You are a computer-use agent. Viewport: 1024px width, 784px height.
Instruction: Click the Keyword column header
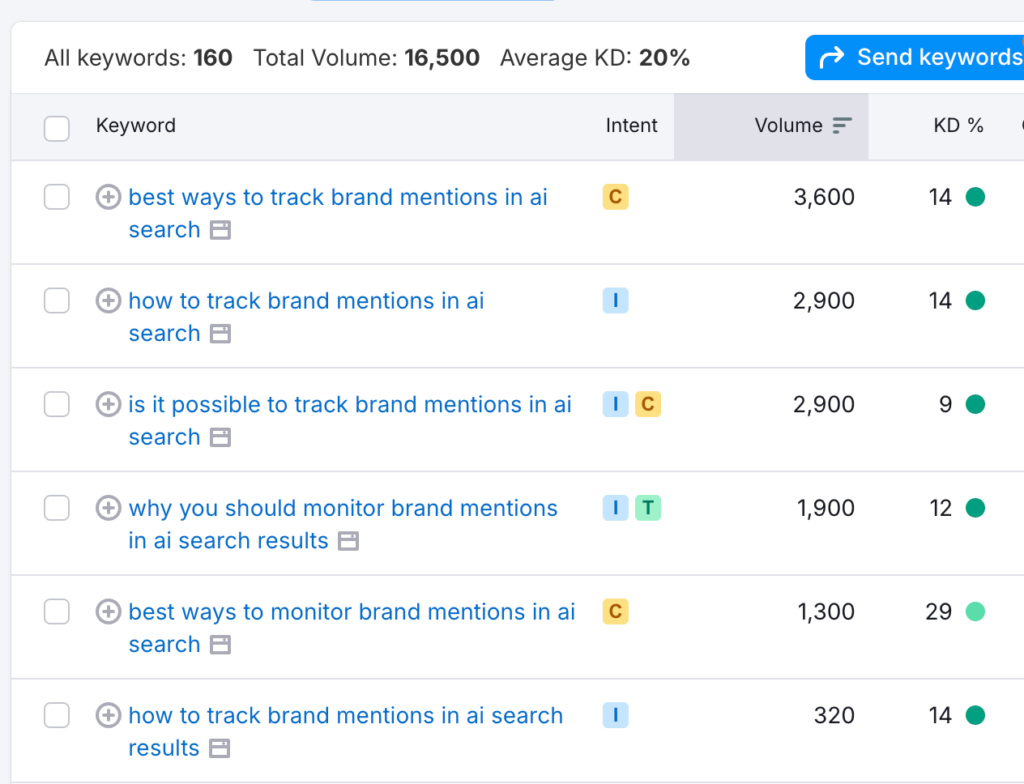click(135, 126)
